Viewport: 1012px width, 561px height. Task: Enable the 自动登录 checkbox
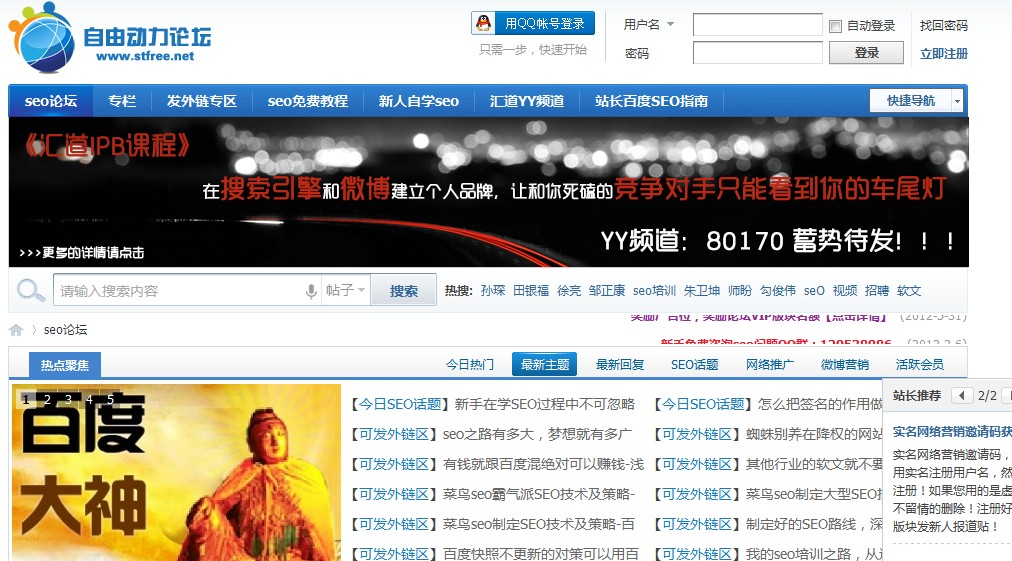click(835, 26)
